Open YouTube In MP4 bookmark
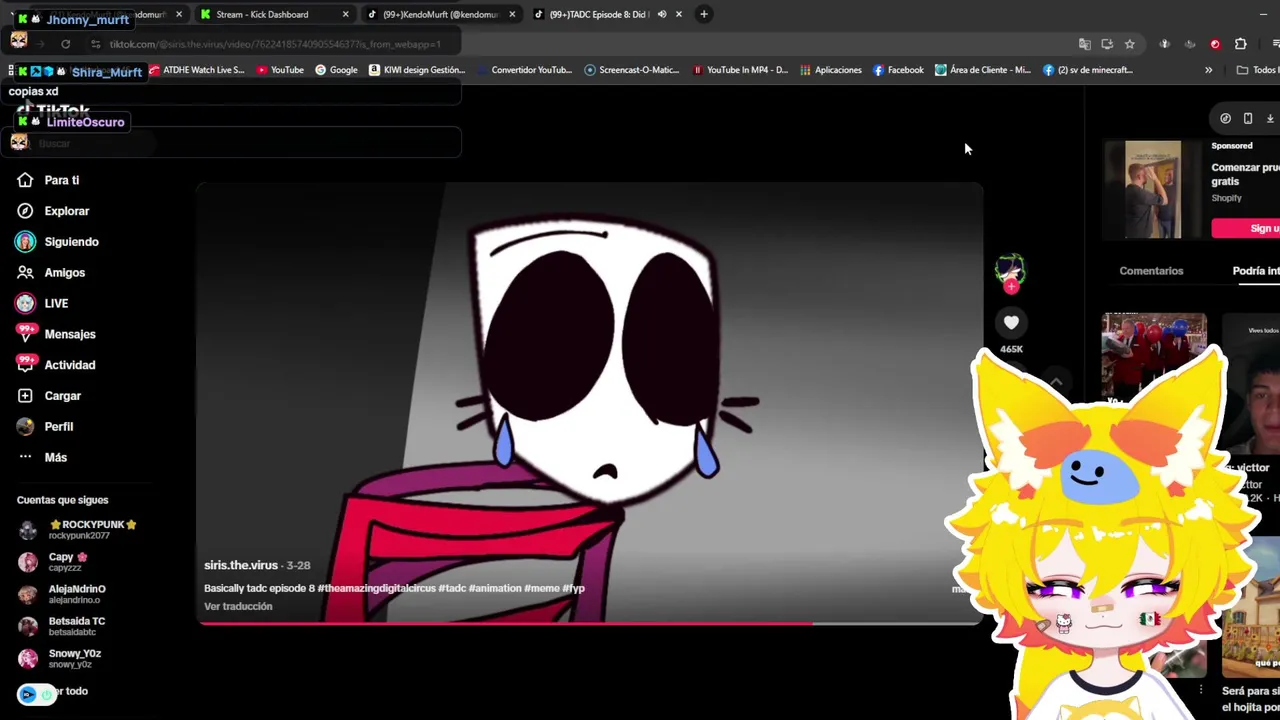This screenshot has width=1280, height=720. tap(740, 70)
